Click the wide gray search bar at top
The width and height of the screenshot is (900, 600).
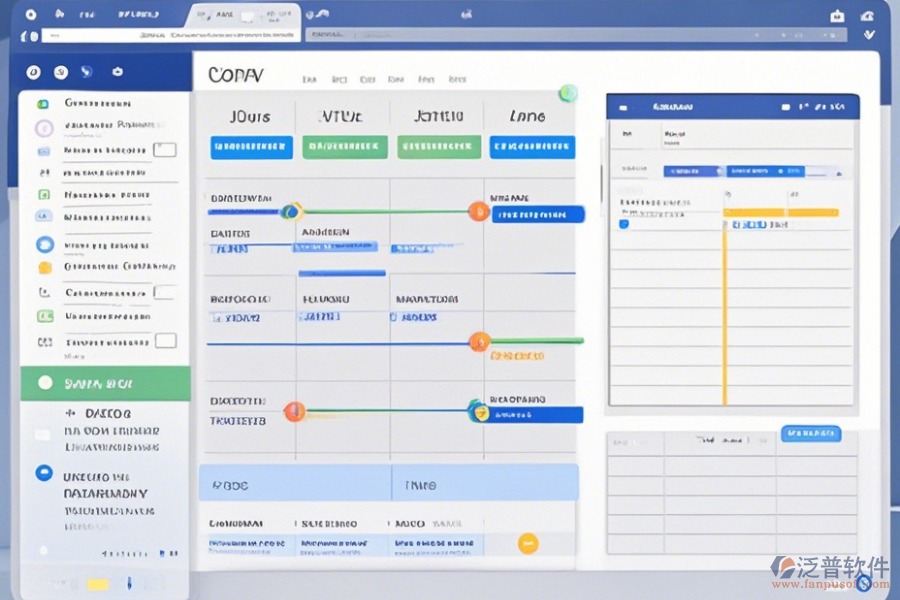(x=576, y=35)
